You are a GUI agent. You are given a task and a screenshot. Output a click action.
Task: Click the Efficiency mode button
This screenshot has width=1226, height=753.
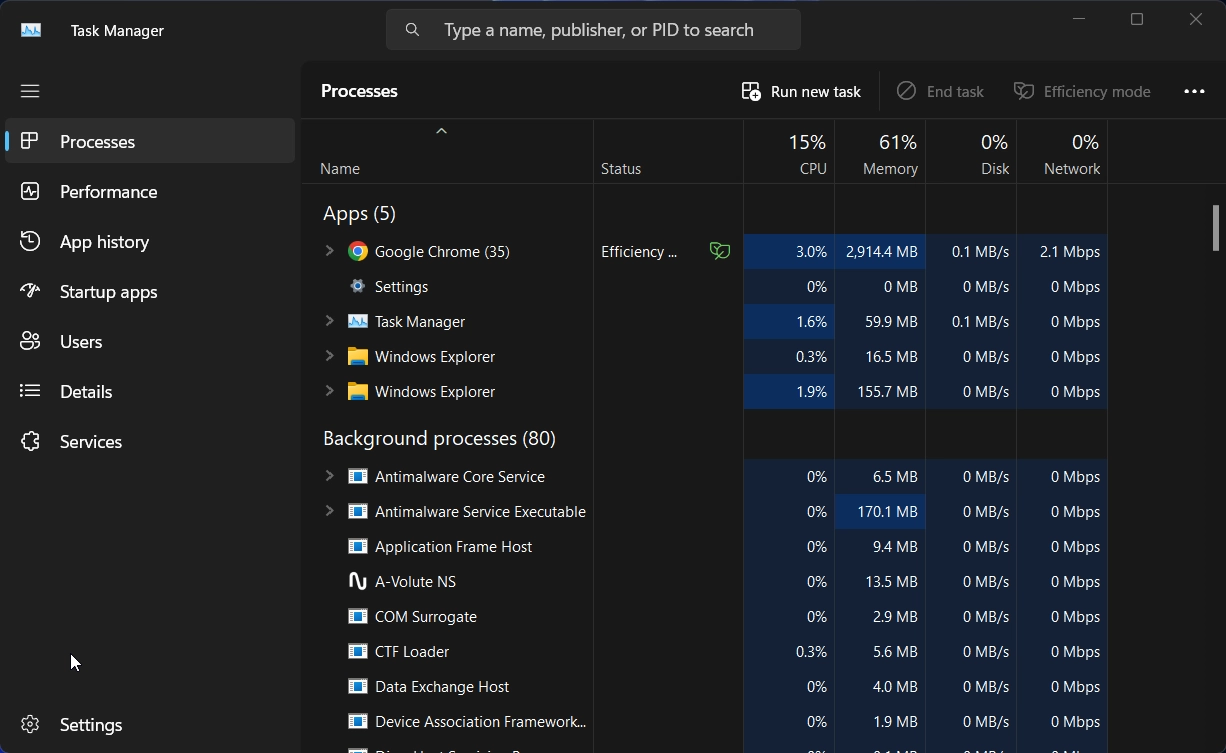pyautogui.click(x=1082, y=91)
